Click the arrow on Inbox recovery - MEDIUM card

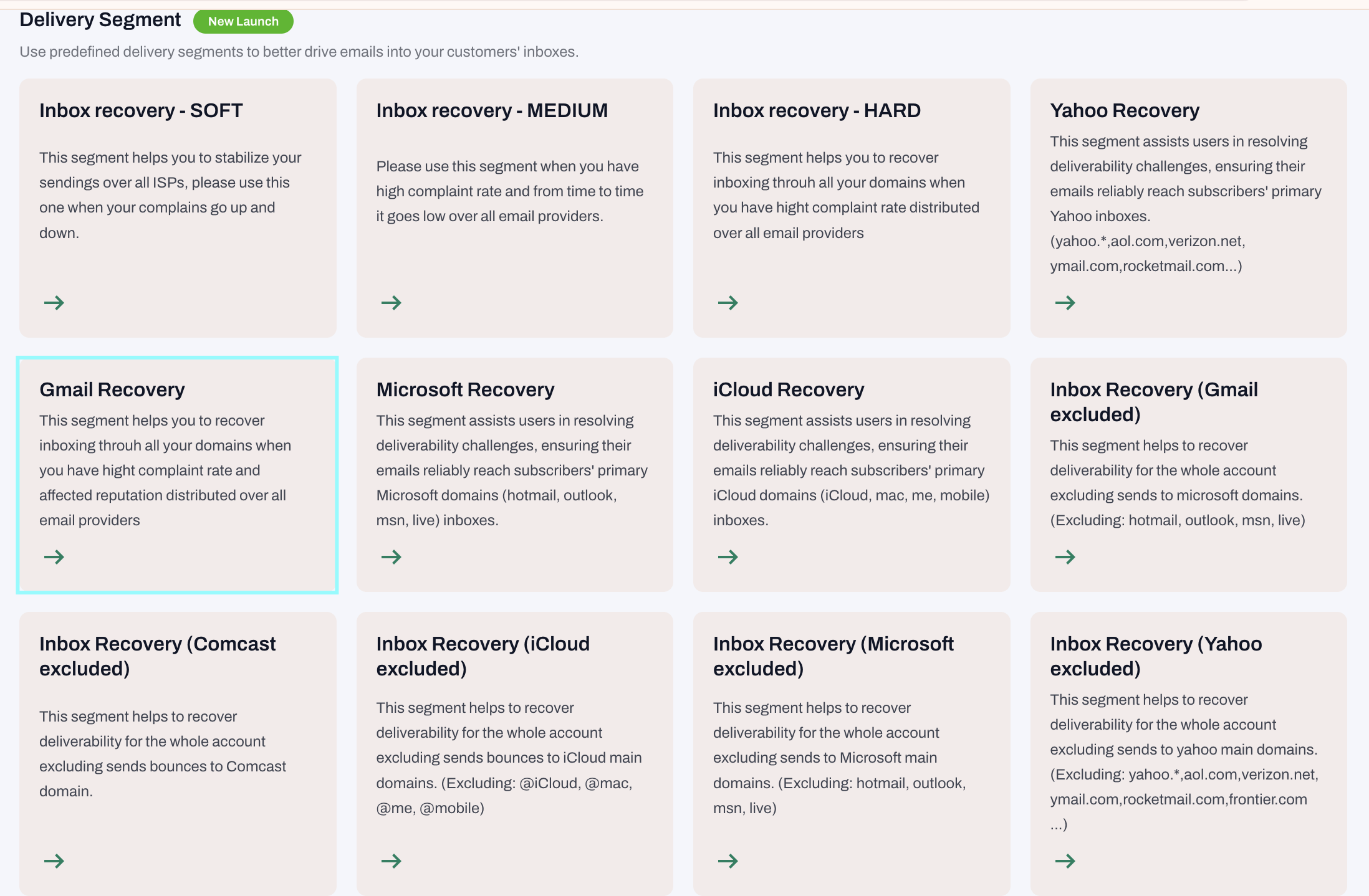pos(391,303)
